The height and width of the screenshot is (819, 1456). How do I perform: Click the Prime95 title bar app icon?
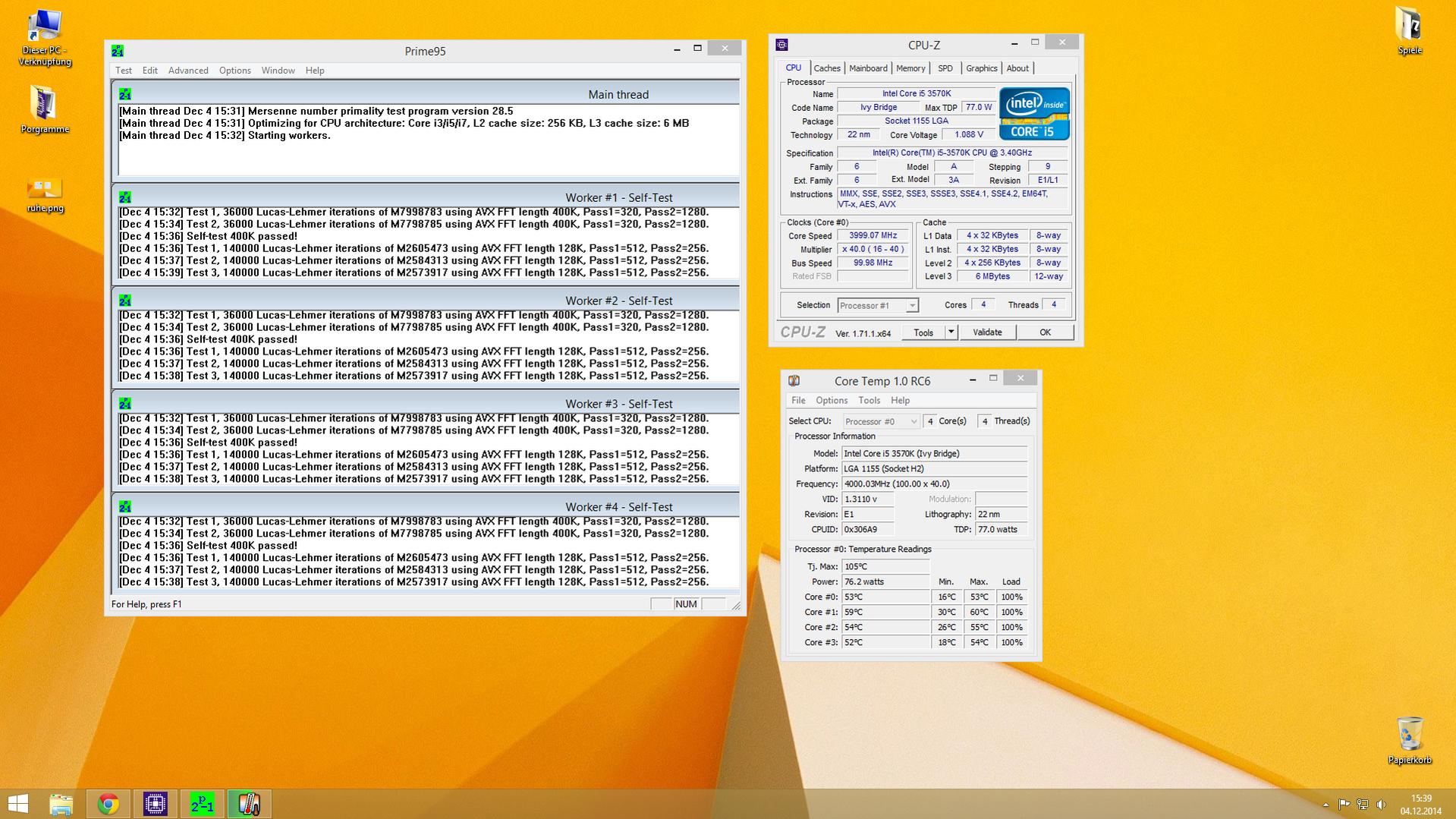point(118,51)
